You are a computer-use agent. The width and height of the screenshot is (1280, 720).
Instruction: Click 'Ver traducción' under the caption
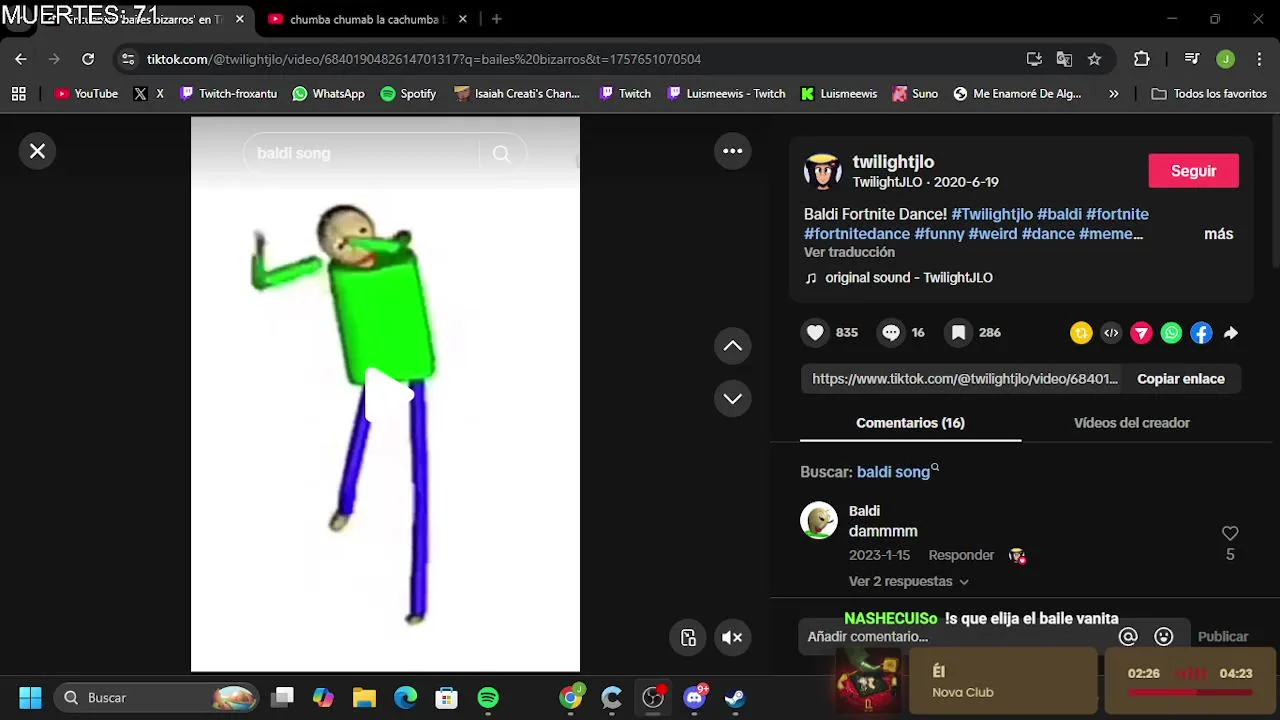pyautogui.click(x=849, y=252)
